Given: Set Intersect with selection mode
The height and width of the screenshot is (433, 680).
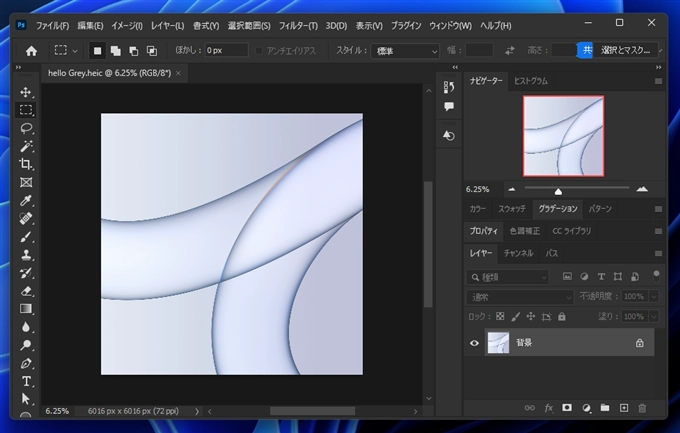Looking at the screenshot, I should 152,51.
